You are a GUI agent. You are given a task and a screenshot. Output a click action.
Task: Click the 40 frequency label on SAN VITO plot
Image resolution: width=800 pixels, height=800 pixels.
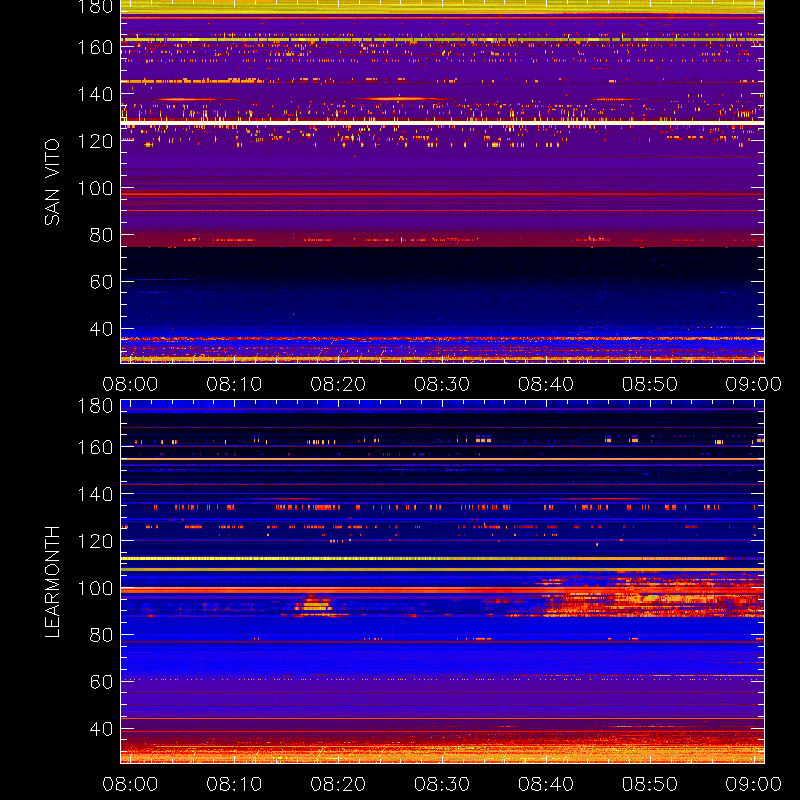pyautogui.click(x=101, y=329)
